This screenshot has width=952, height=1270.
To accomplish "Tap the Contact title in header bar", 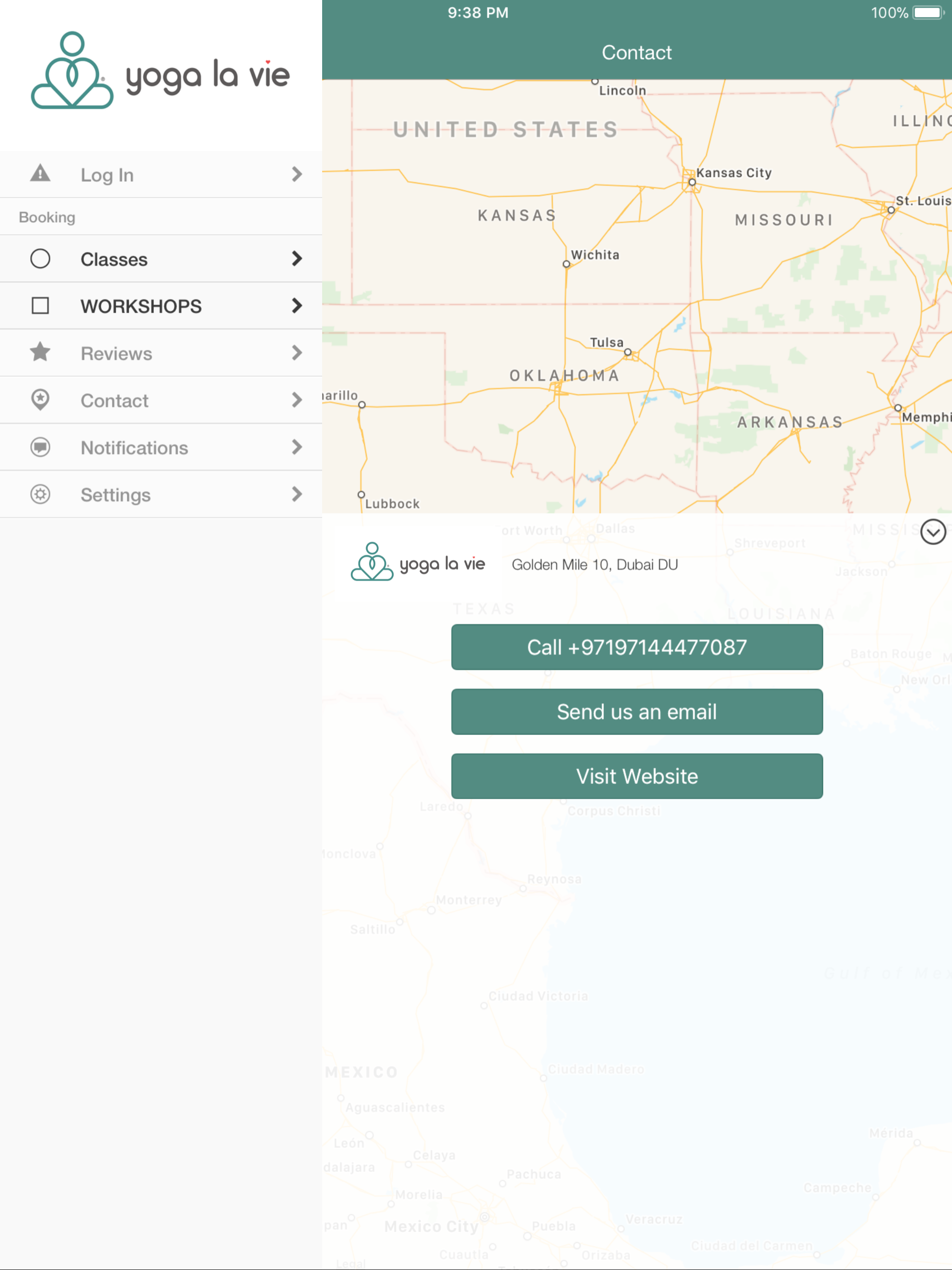I will pos(637,53).
